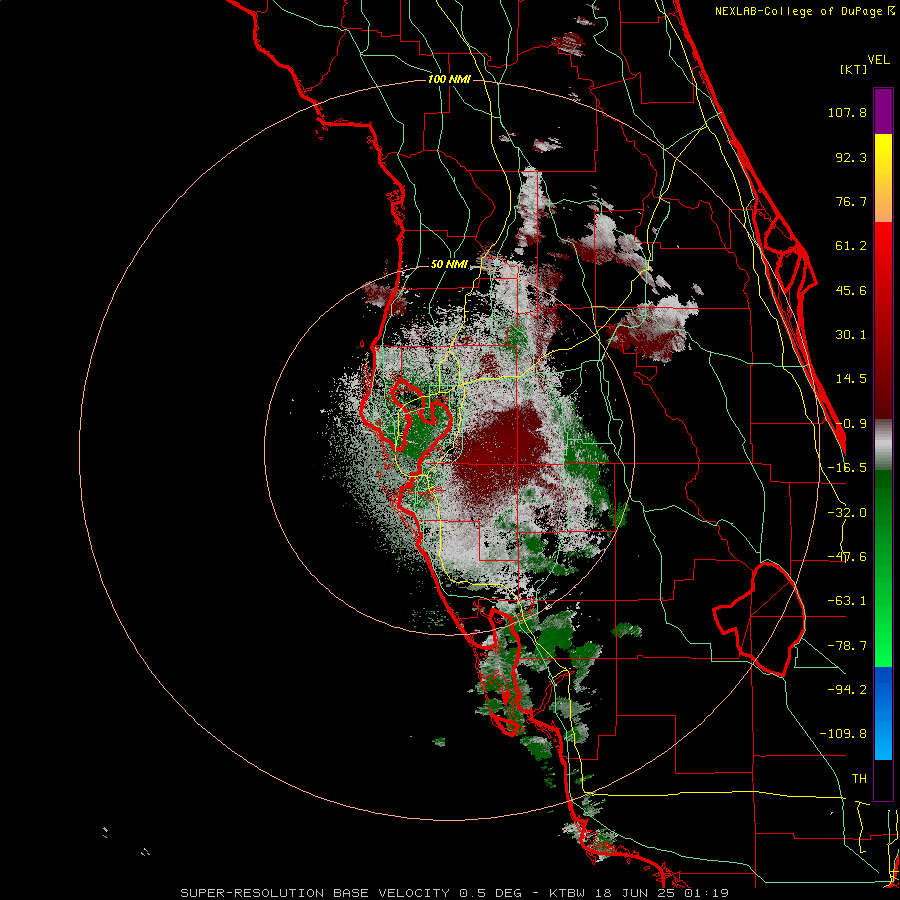Select the -63.1 scale value

pyautogui.click(x=847, y=601)
